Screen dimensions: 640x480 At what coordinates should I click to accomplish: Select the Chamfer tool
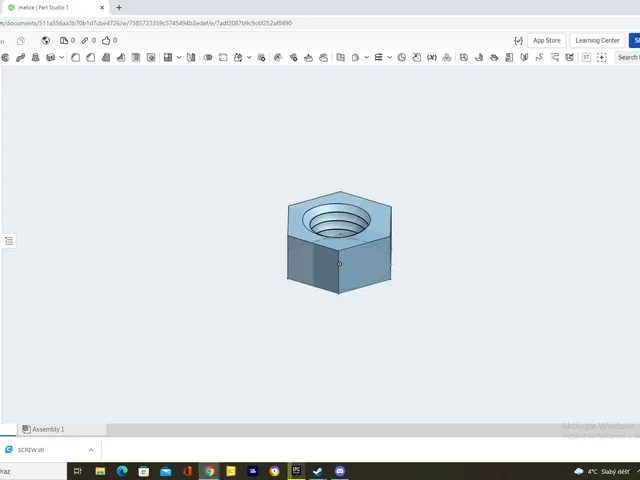click(91, 58)
